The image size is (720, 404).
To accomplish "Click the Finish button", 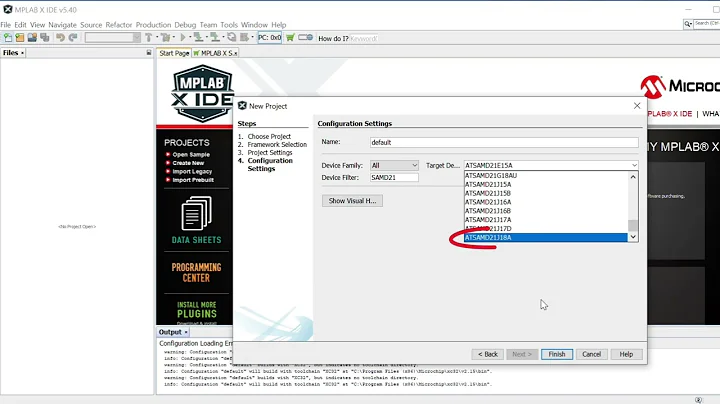I will tap(557, 354).
